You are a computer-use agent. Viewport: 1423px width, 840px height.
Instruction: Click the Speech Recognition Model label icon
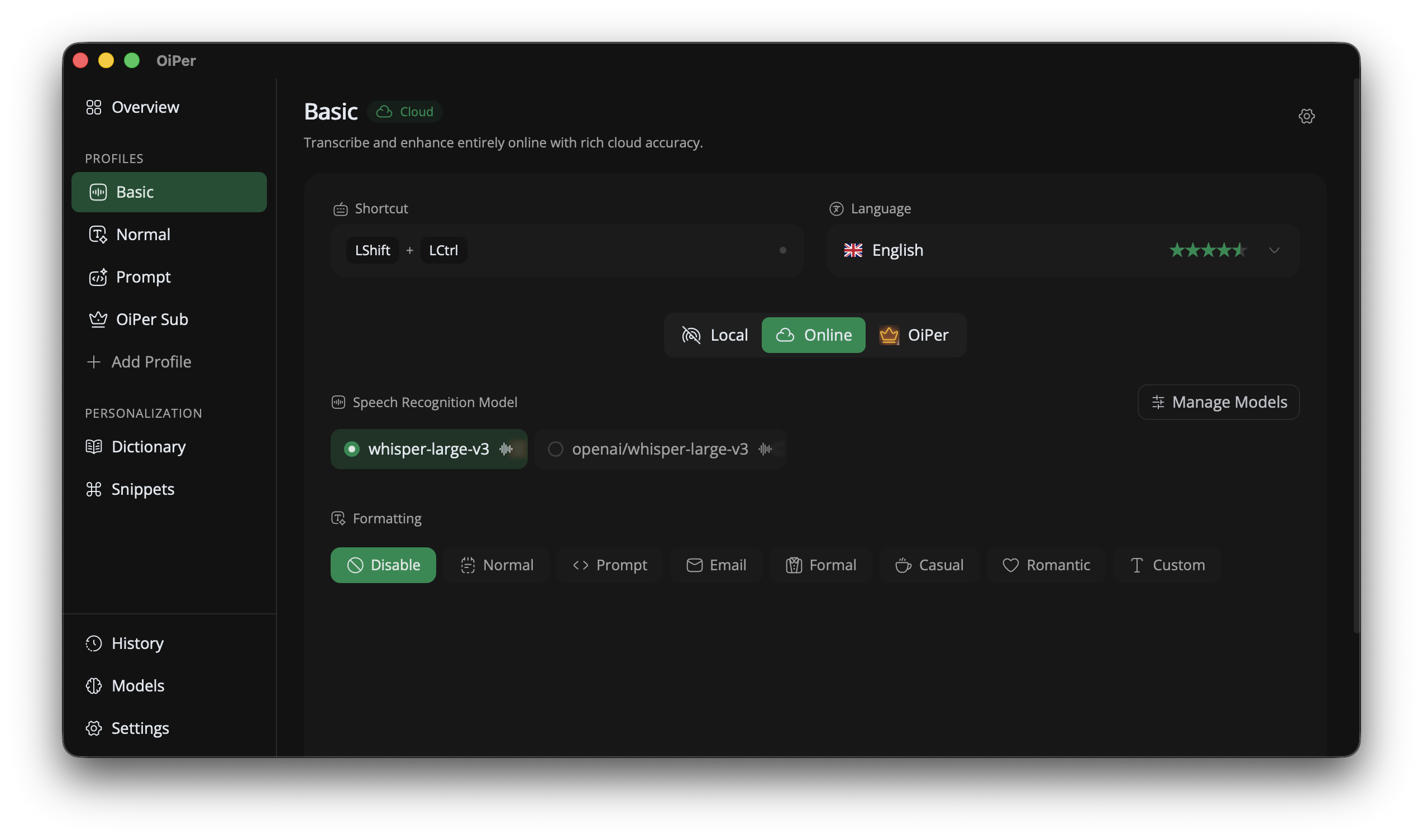pos(338,403)
